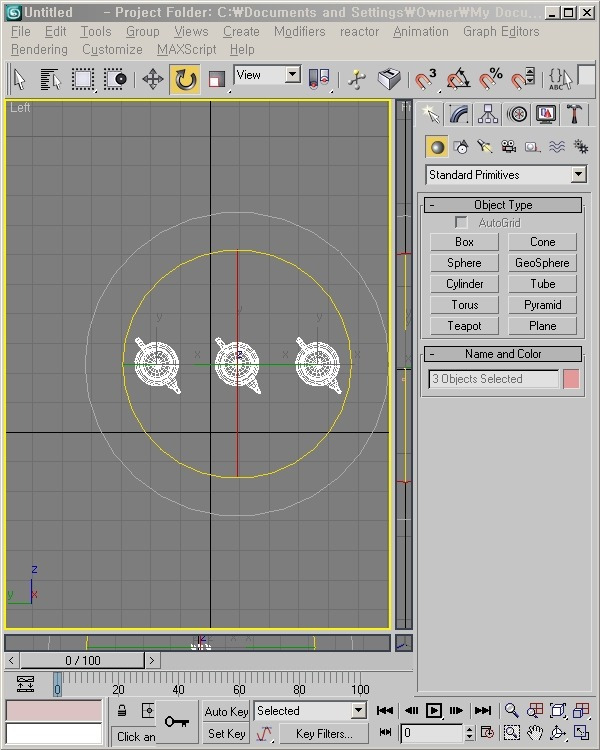Viewport: 600px width, 750px height.
Task: Click the Cone primitive button
Action: click(542, 242)
